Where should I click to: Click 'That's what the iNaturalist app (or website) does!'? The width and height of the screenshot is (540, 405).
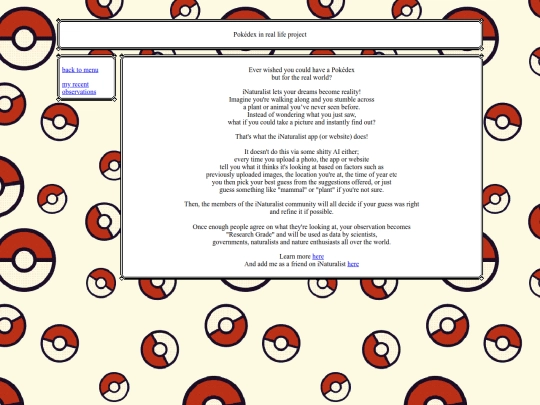coord(301,137)
